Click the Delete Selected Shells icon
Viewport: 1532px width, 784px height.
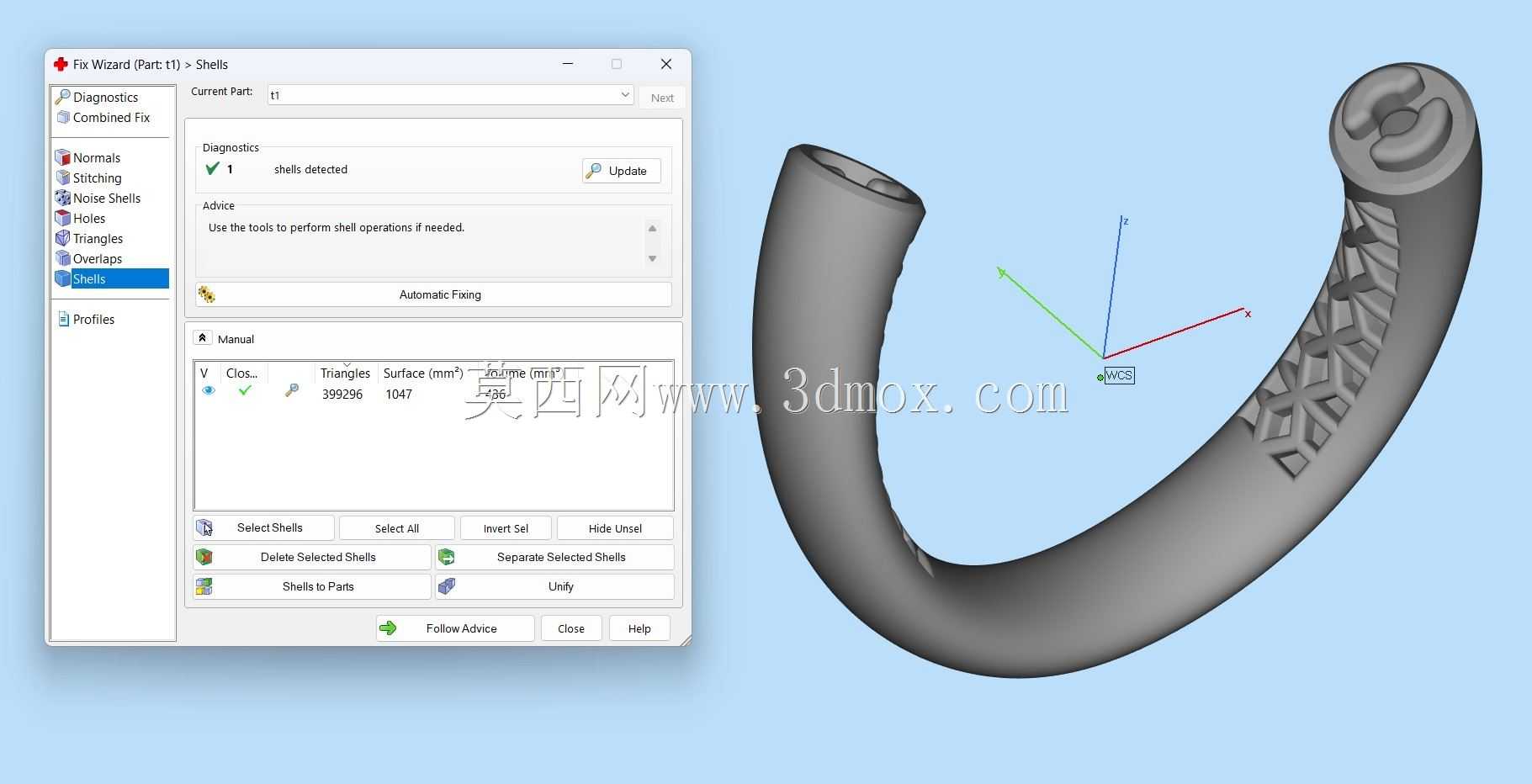(204, 557)
